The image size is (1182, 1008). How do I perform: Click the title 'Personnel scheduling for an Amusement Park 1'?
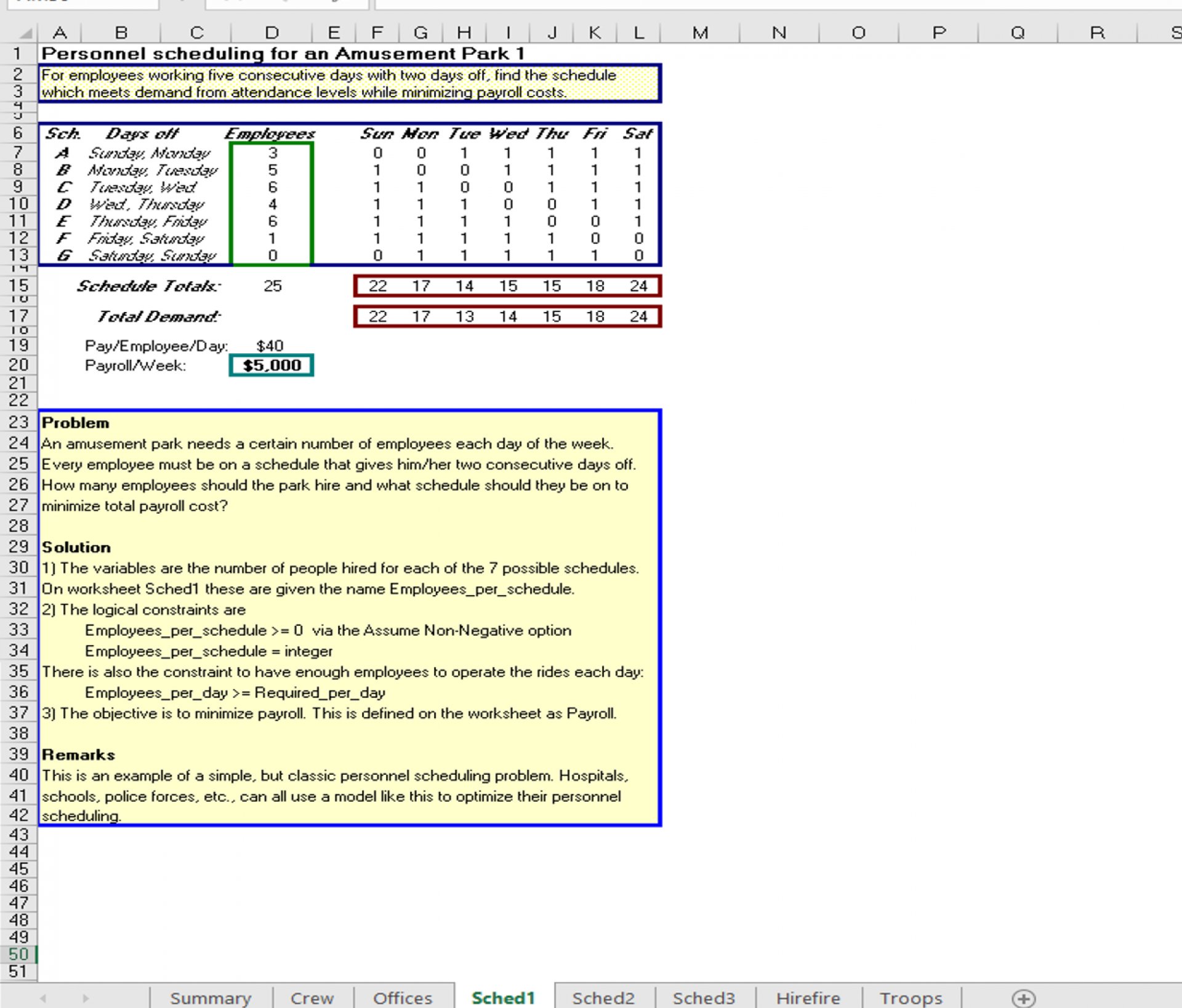click(283, 54)
